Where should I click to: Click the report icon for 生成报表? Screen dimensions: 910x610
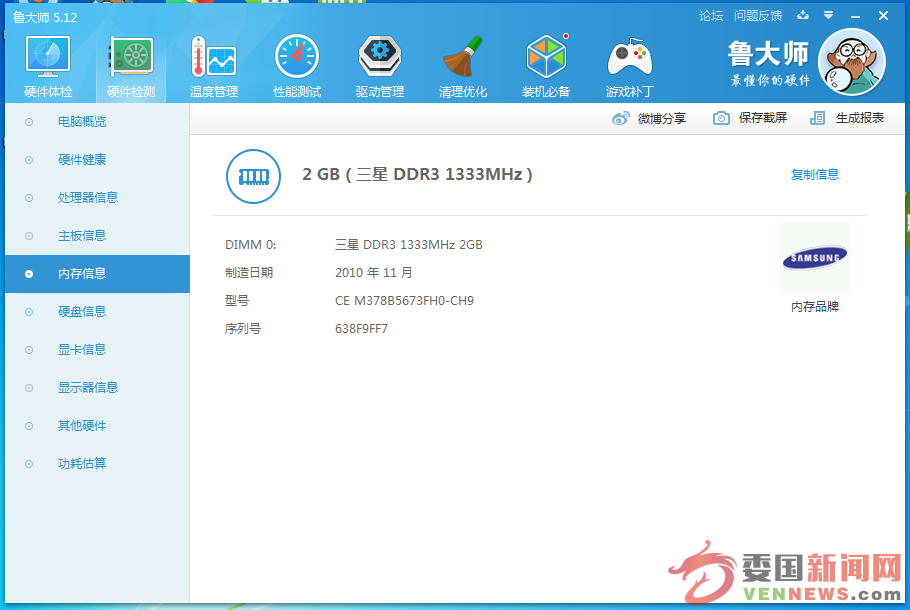817,118
